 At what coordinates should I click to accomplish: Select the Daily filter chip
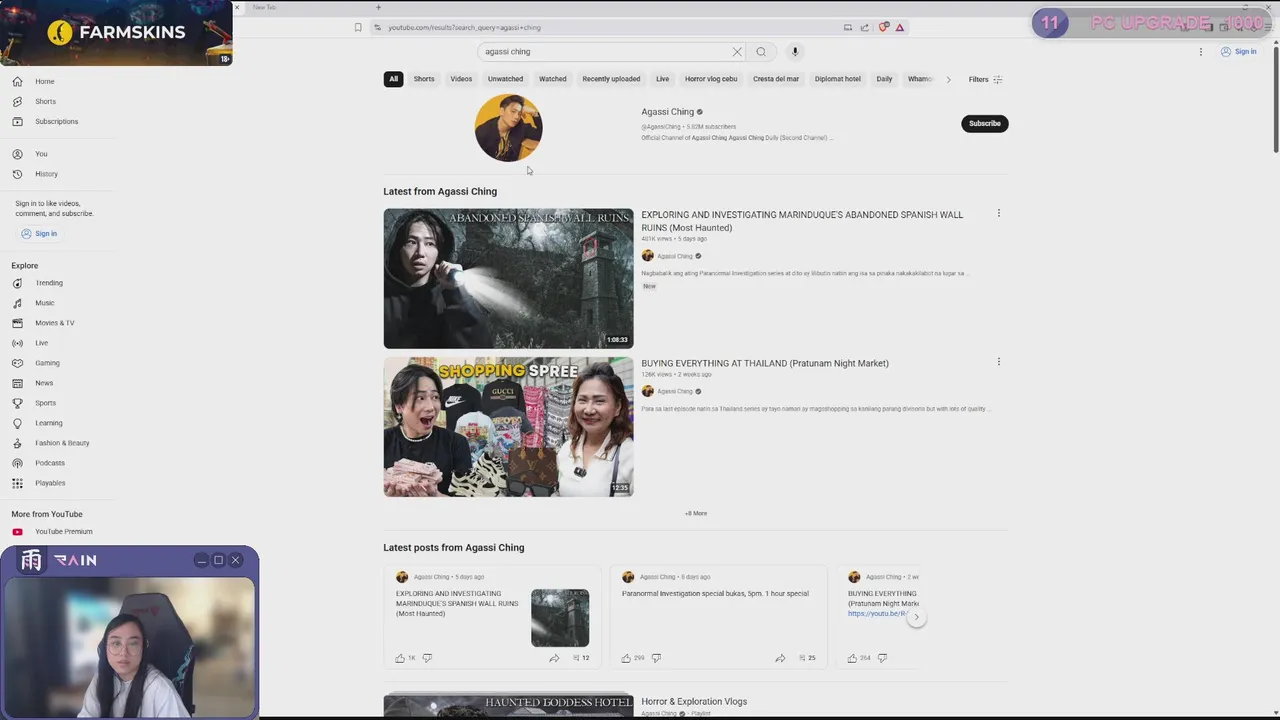pyautogui.click(x=884, y=79)
